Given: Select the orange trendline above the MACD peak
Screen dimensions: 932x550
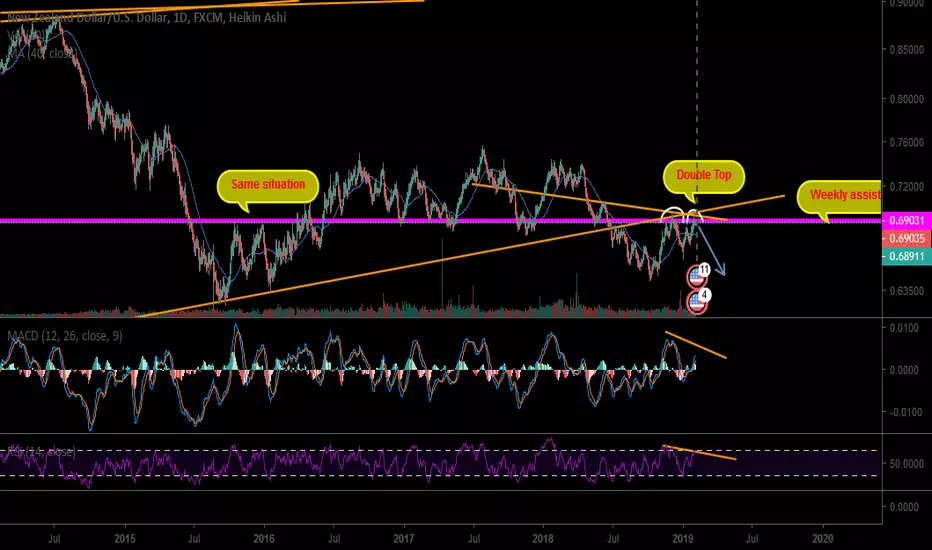Looking at the screenshot, I should coord(695,345).
